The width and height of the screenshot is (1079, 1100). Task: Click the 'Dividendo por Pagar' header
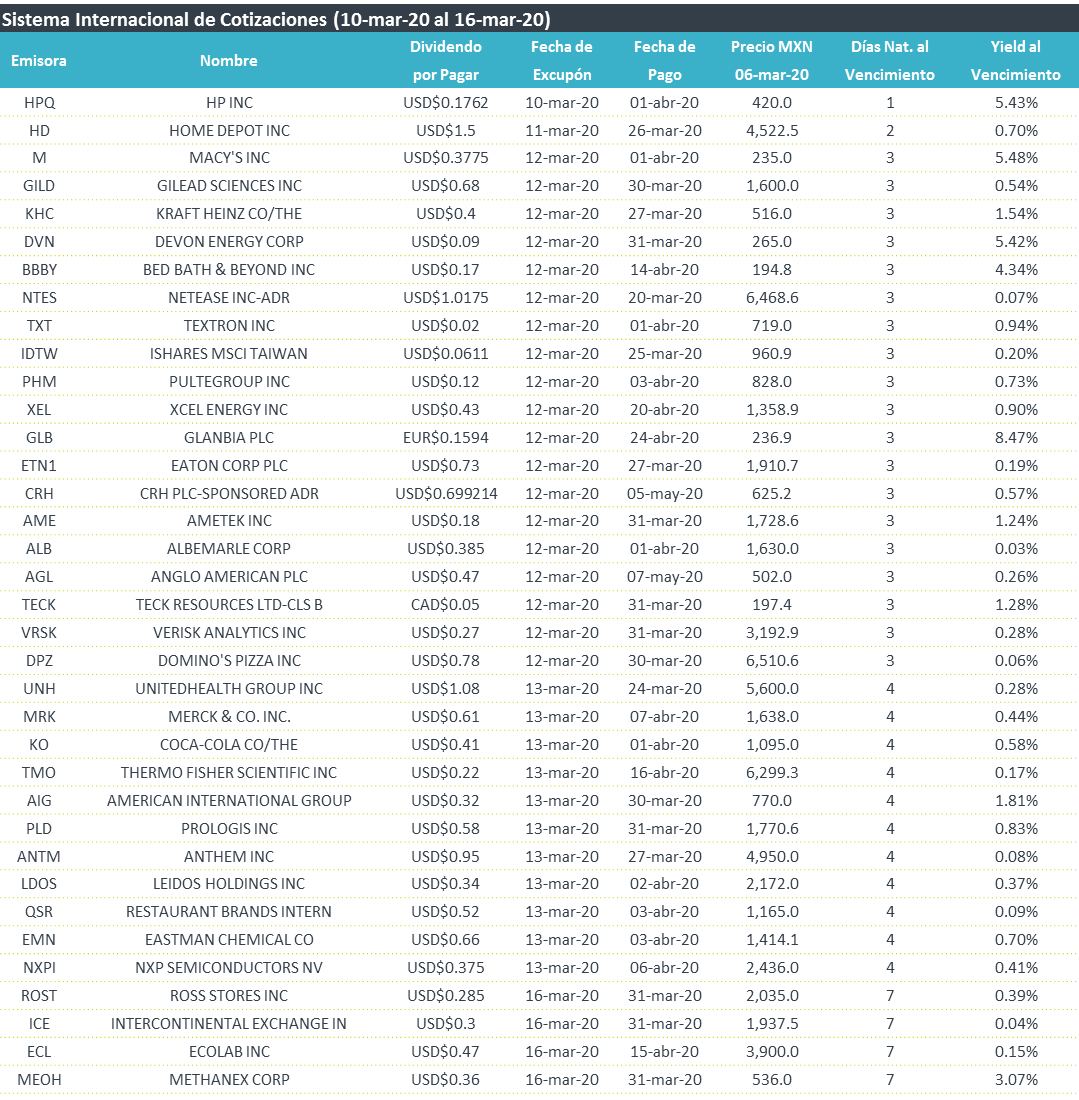tap(445, 61)
